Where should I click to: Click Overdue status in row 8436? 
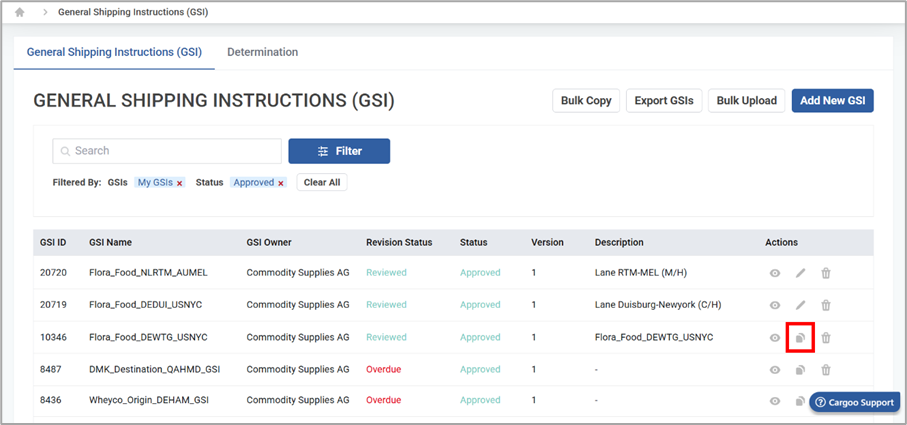pyautogui.click(x=384, y=400)
